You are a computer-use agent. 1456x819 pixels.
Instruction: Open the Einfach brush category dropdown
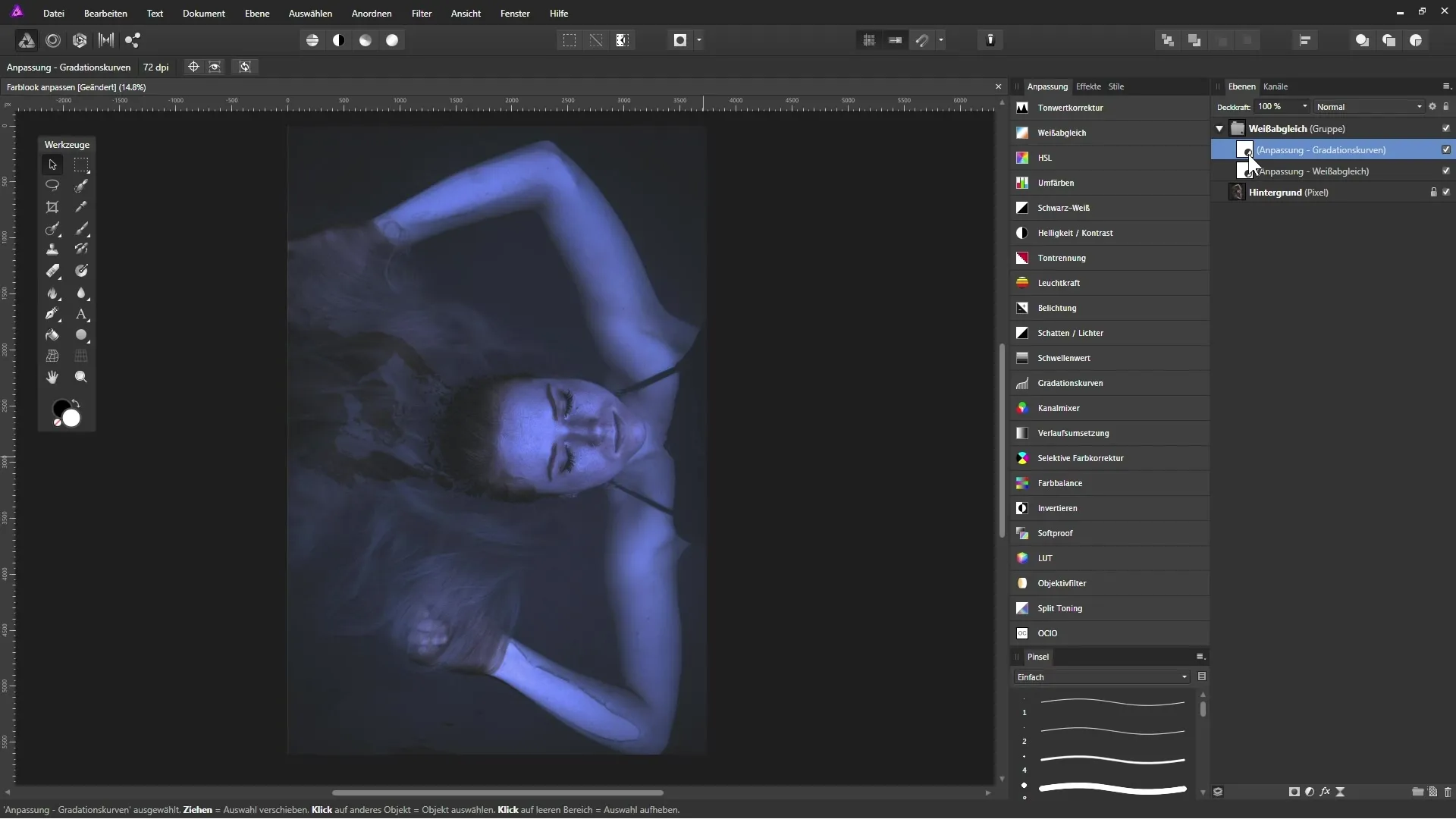coord(1101,677)
